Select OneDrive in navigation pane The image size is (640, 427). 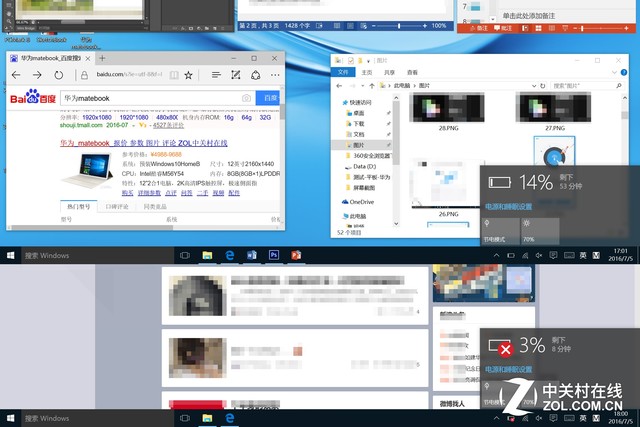[x=358, y=202]
